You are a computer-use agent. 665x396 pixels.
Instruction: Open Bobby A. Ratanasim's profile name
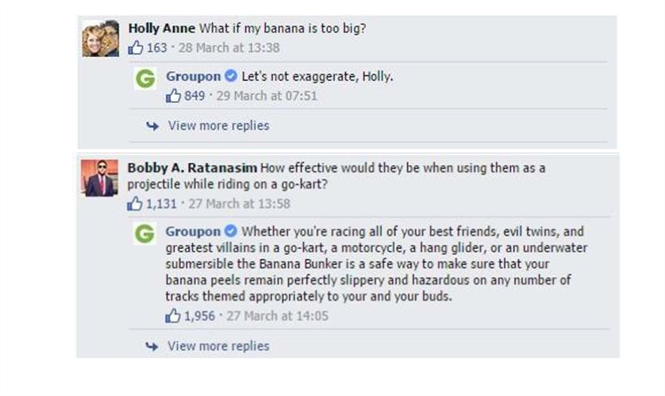coord(192,168)
